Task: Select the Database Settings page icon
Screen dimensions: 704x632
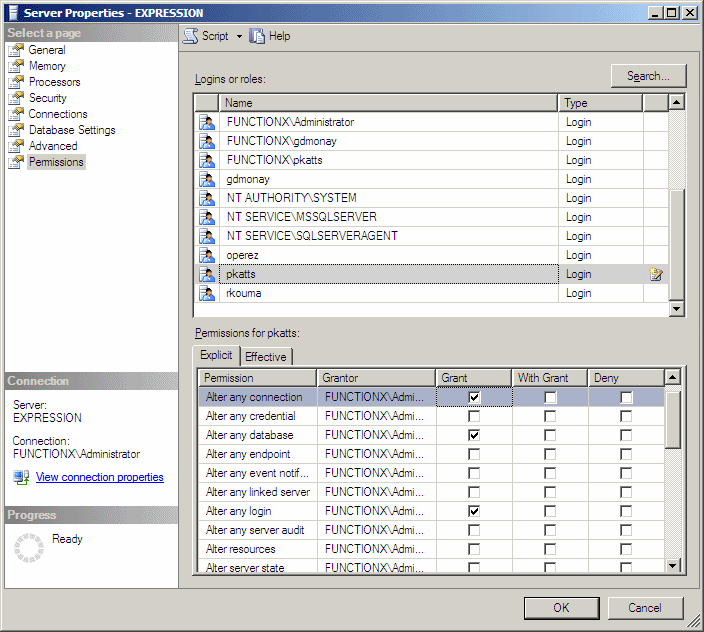Action: pos(16,130)
